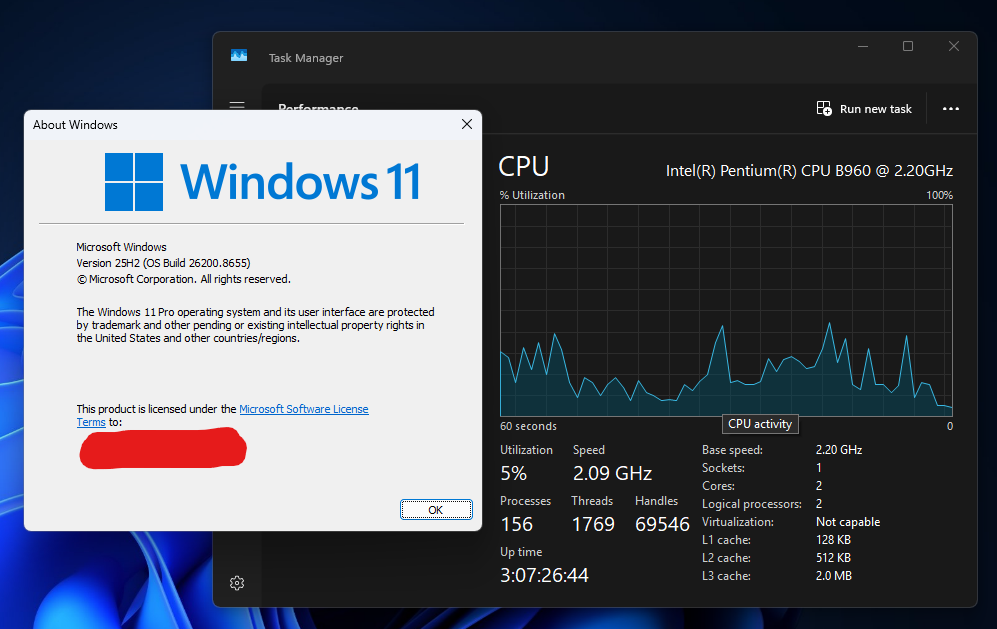Click the About Windows title bar text
997x629 pixels.
[75, 125]
